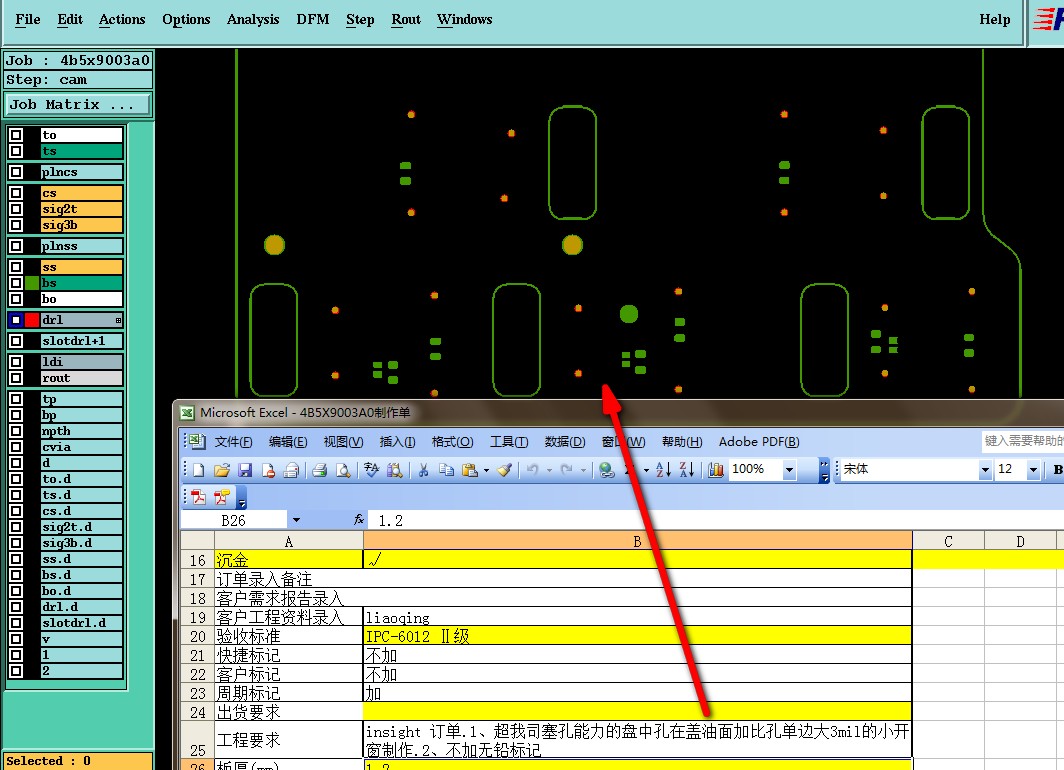
Task: Click Sort Ascending A-Z icon
Action: coord(664,469)
